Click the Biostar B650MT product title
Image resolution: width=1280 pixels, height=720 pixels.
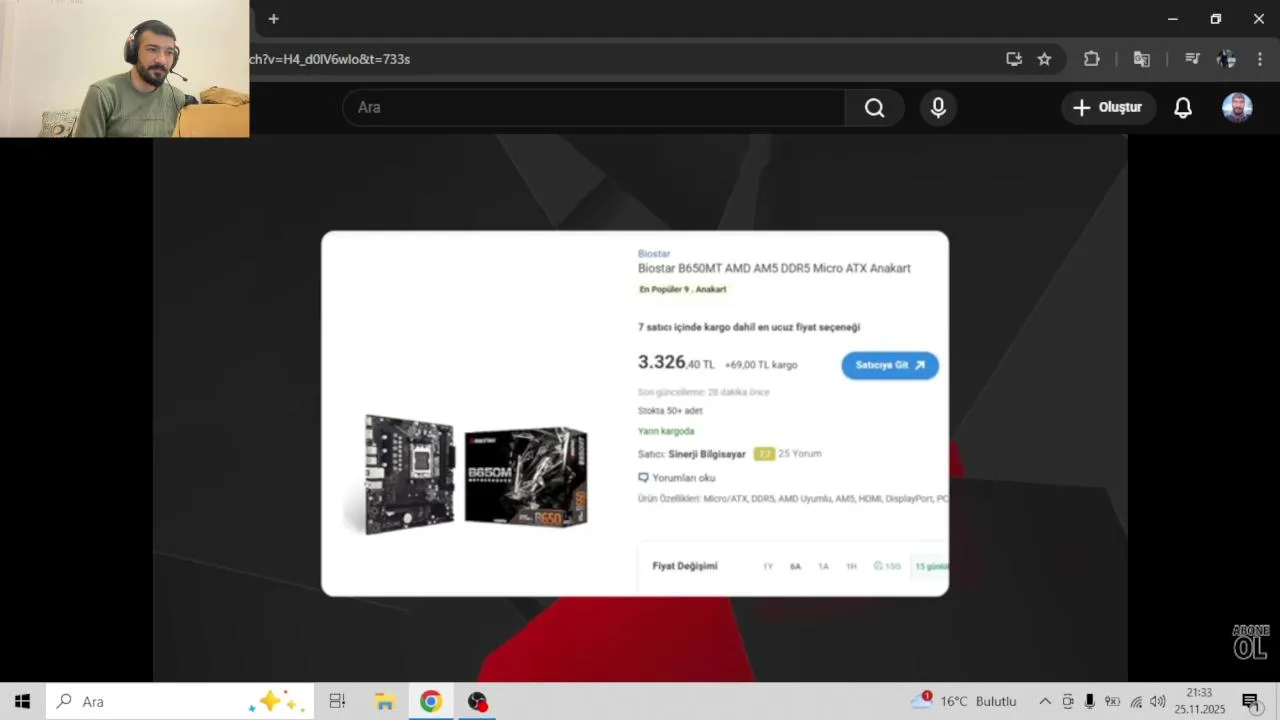[x=774, y=268]
